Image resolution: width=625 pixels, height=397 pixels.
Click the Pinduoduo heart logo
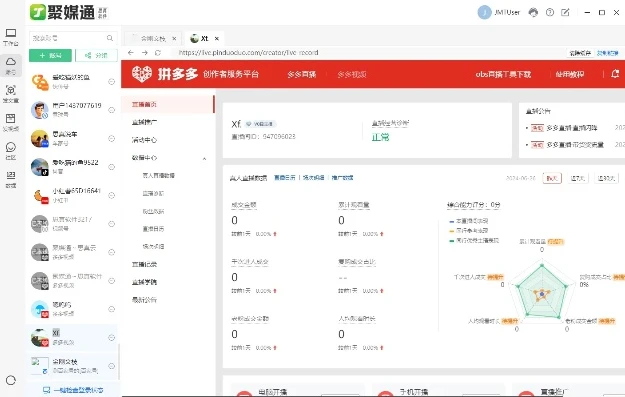[x=142, y=74]
